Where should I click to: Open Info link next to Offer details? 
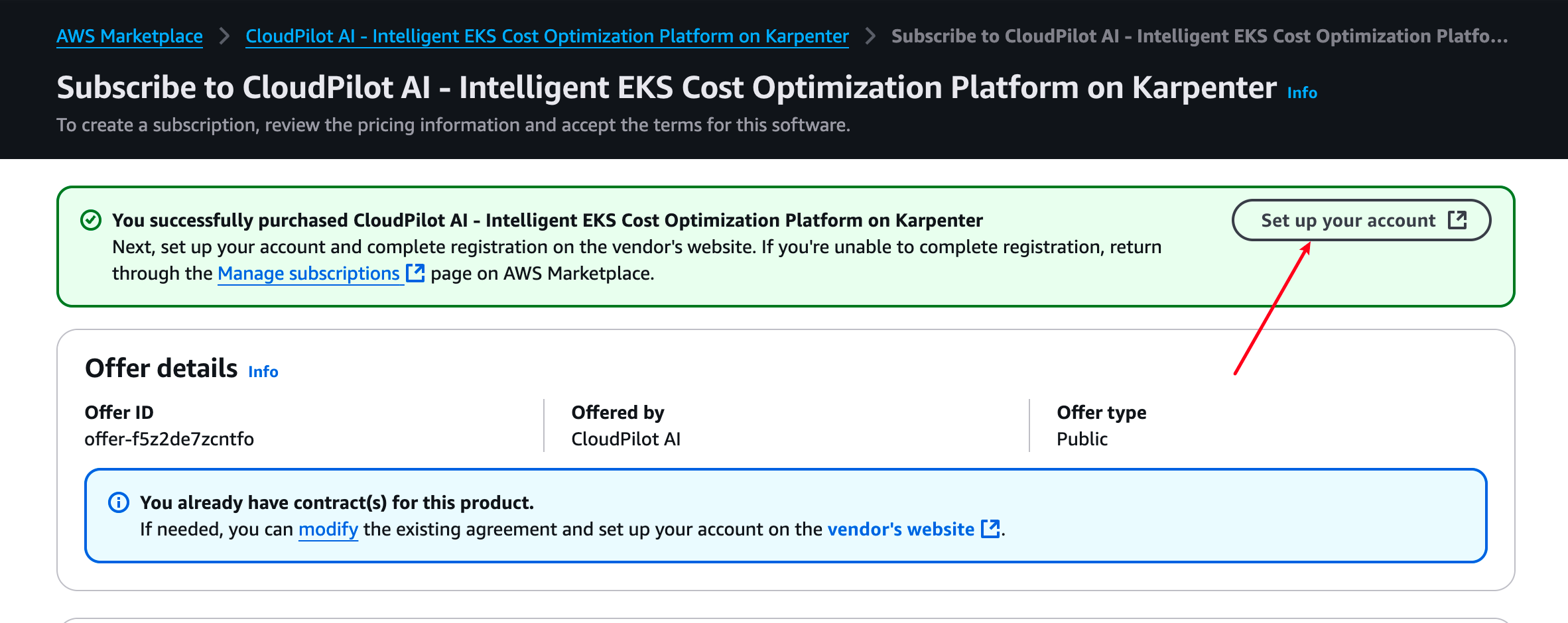263,372
